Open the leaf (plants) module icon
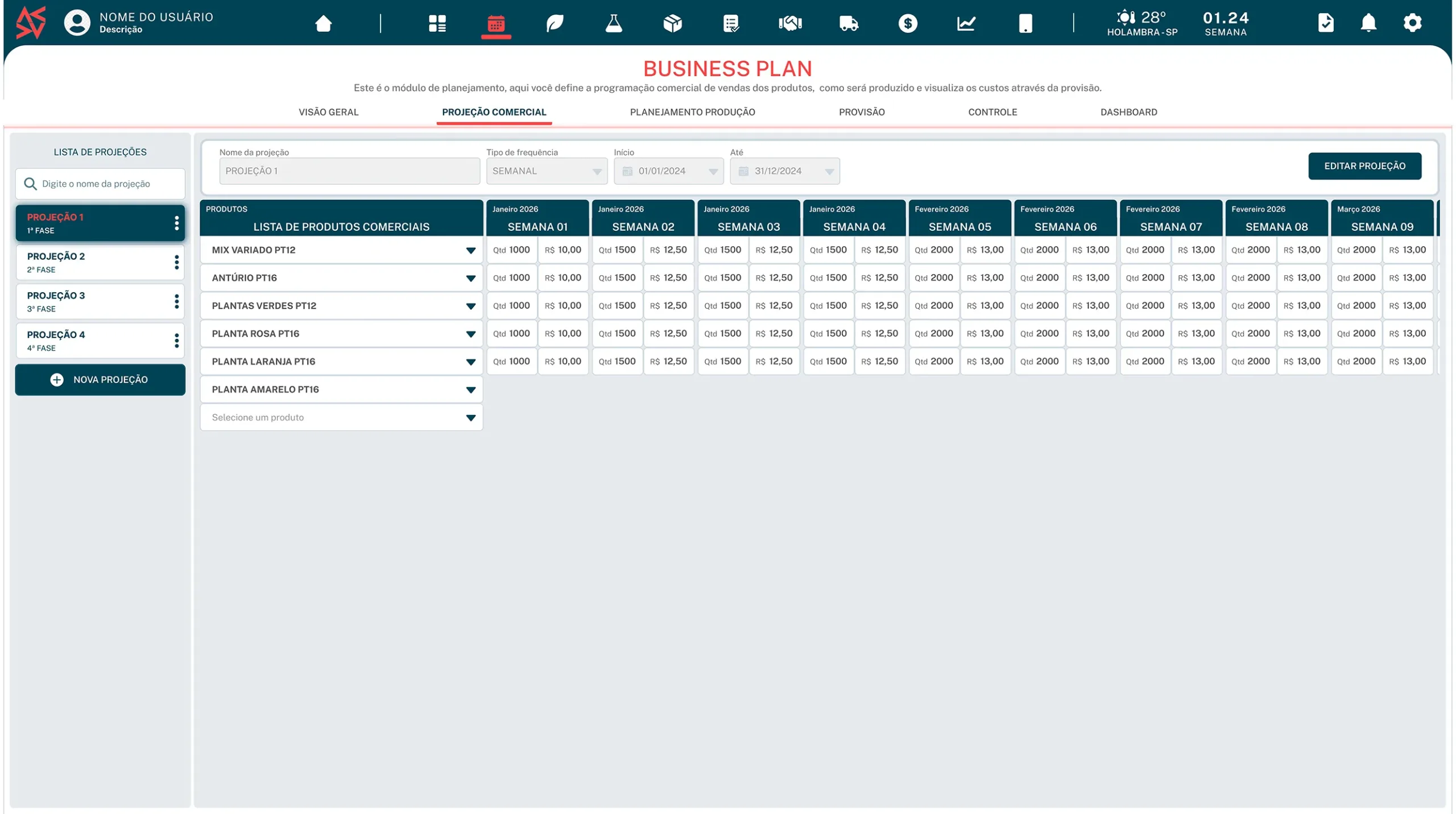 (x=554, y=23)
